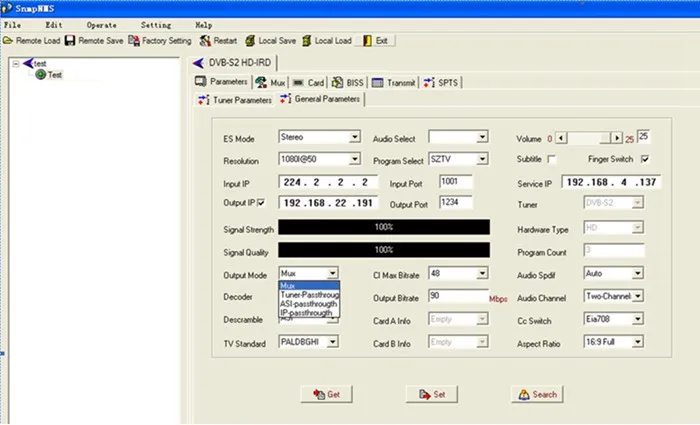Collapse the test tree node

point(16,63)
